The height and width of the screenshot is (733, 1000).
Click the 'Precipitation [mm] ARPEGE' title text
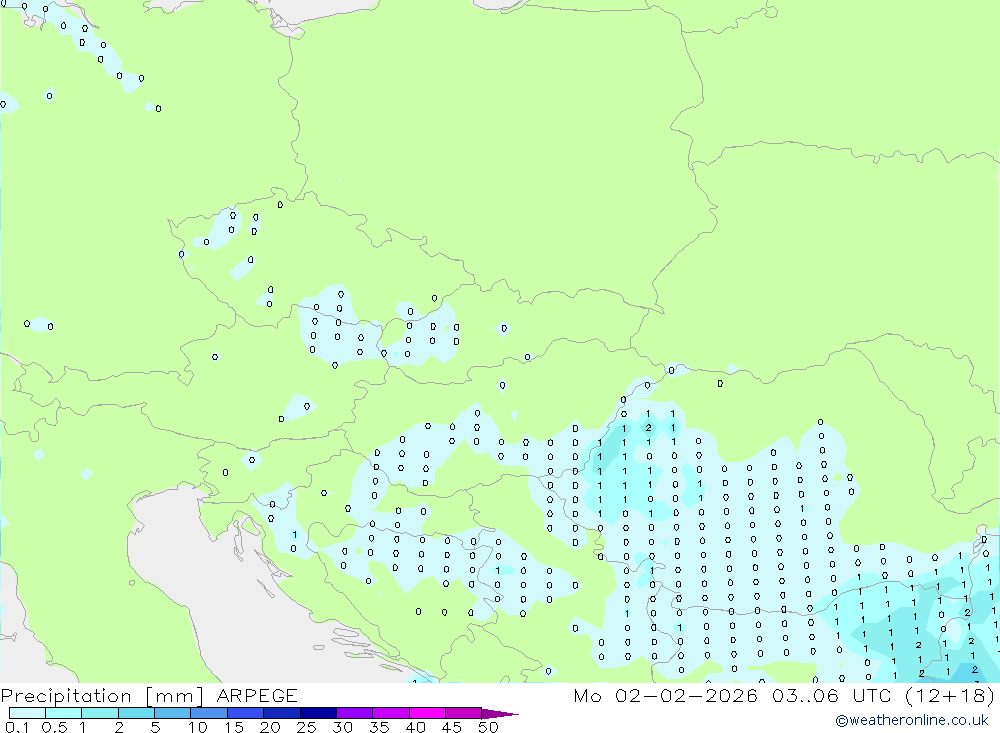tap(149, 695)
